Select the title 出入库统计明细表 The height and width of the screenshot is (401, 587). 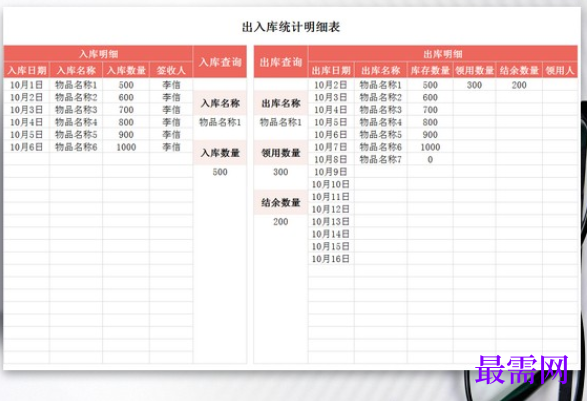[x=291, y=27]
